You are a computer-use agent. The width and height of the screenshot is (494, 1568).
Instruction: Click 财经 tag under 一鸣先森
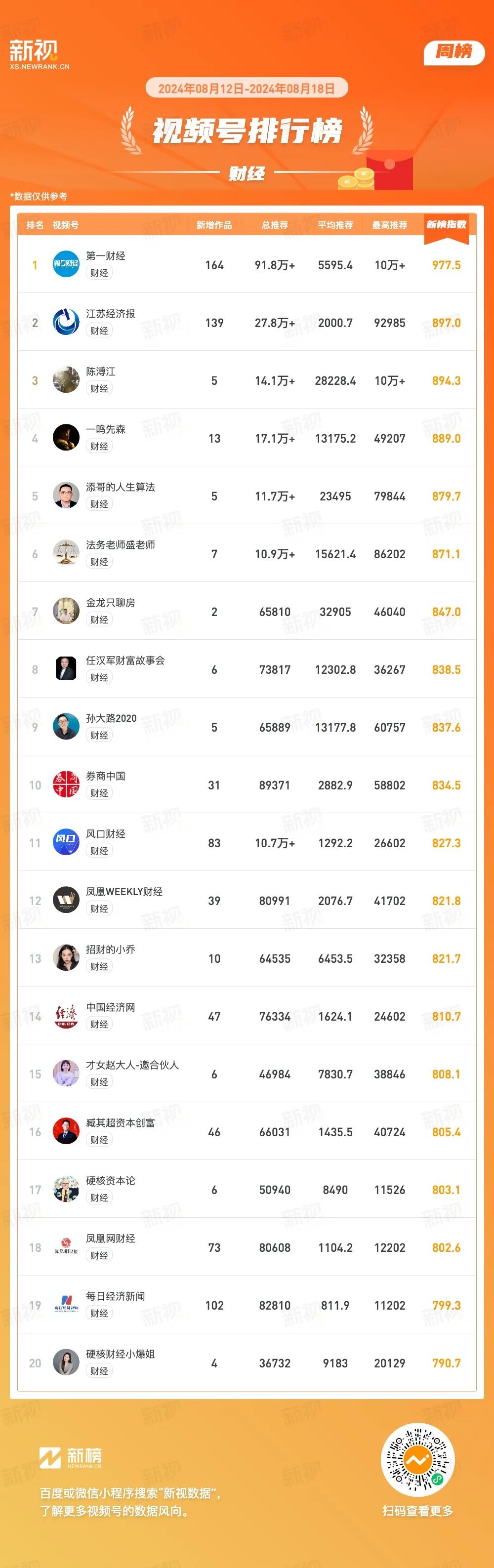(x=99, y=446)
